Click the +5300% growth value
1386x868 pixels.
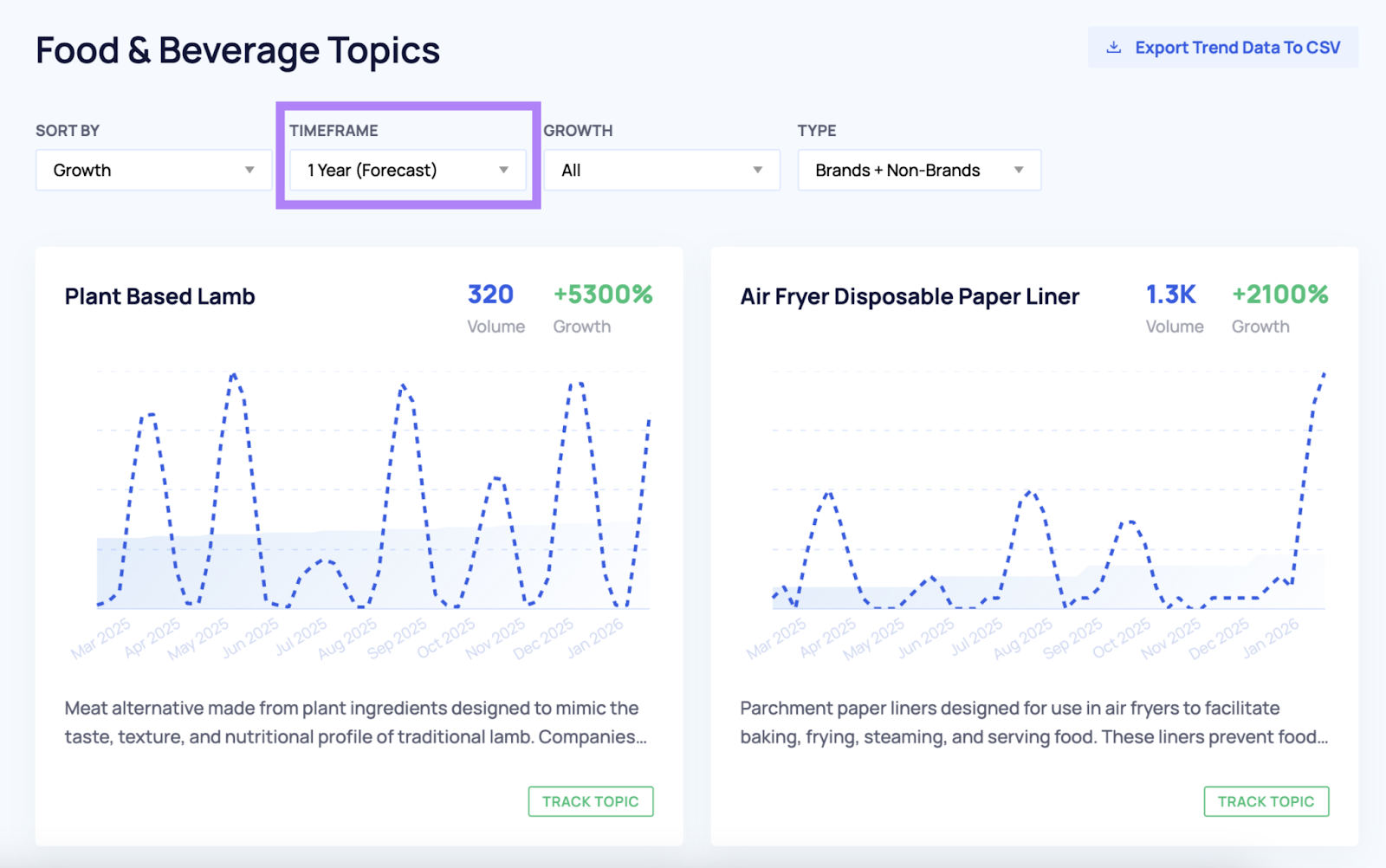point(603,295)
